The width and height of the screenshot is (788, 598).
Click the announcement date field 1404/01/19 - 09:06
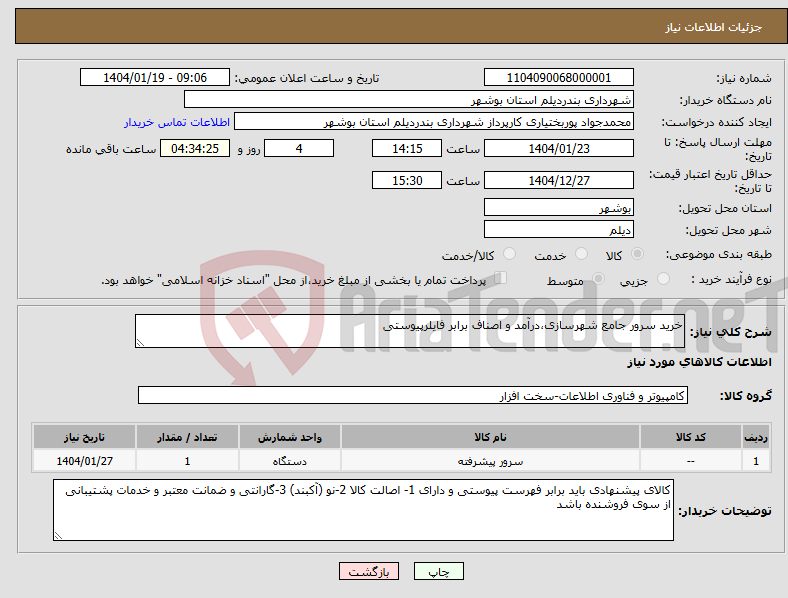tap(155, 78)
